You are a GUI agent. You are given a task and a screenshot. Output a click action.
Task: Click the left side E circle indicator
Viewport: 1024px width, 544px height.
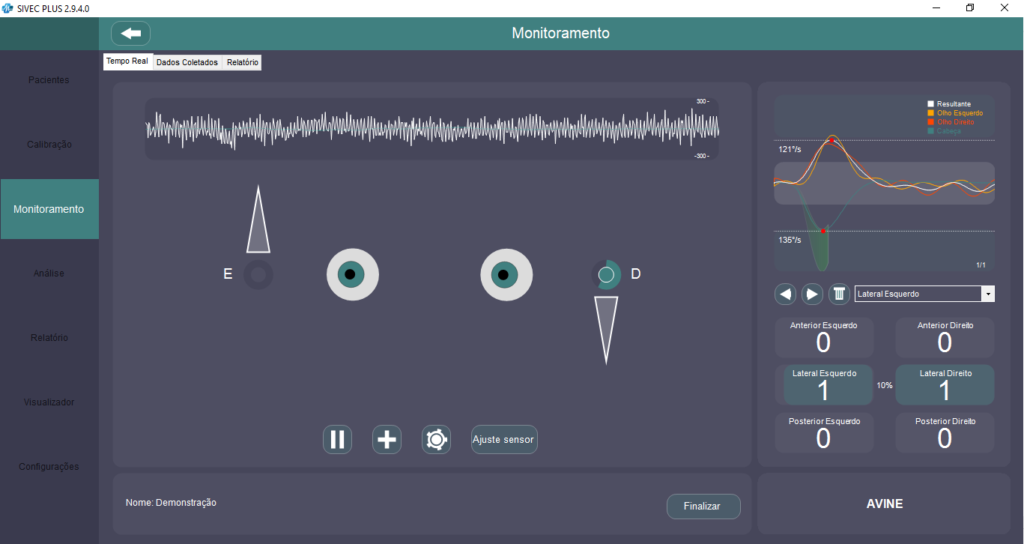coord(258,275)
